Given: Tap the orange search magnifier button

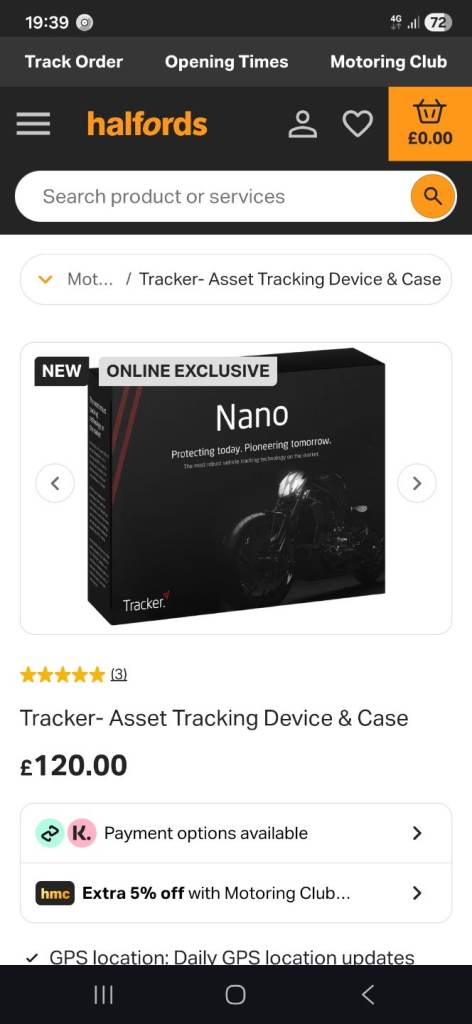Looking at the screenshot, I should [433, 196].
